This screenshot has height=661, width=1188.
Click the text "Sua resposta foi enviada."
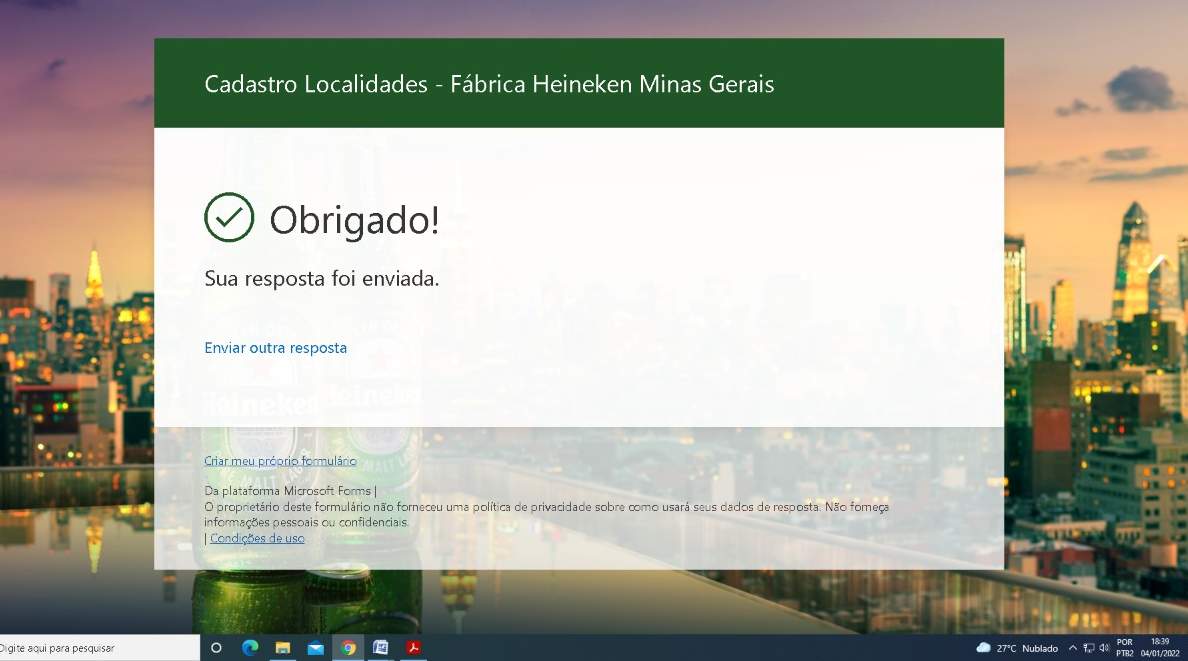click(x=322, y=279)
